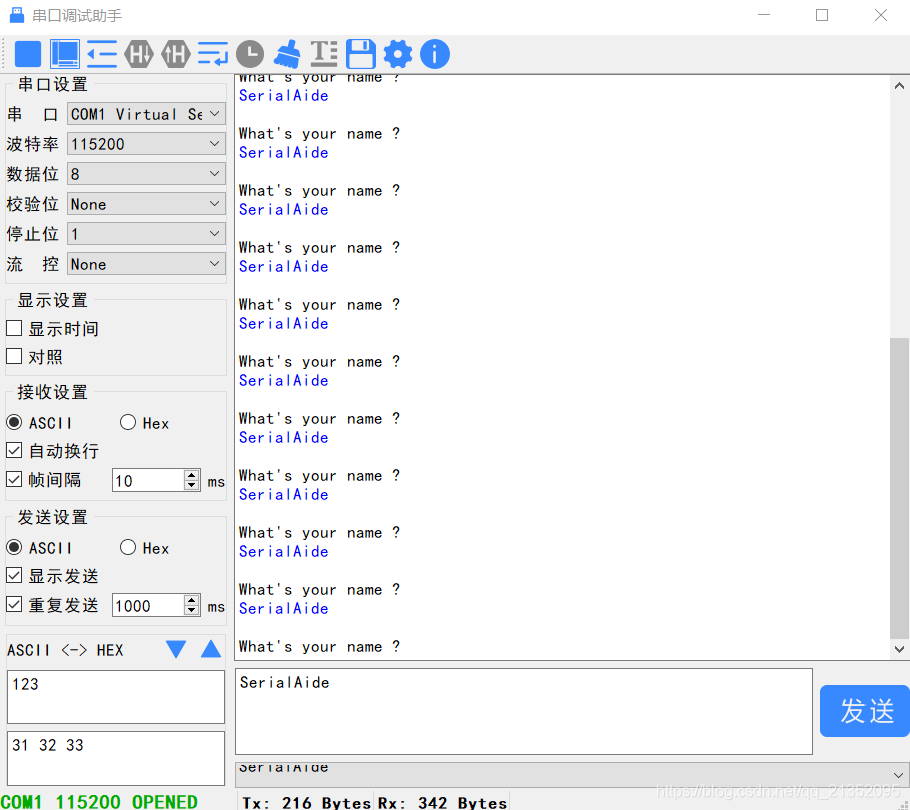Click the app logo in the title bar
910x810 pixels.
coord(17,15)
